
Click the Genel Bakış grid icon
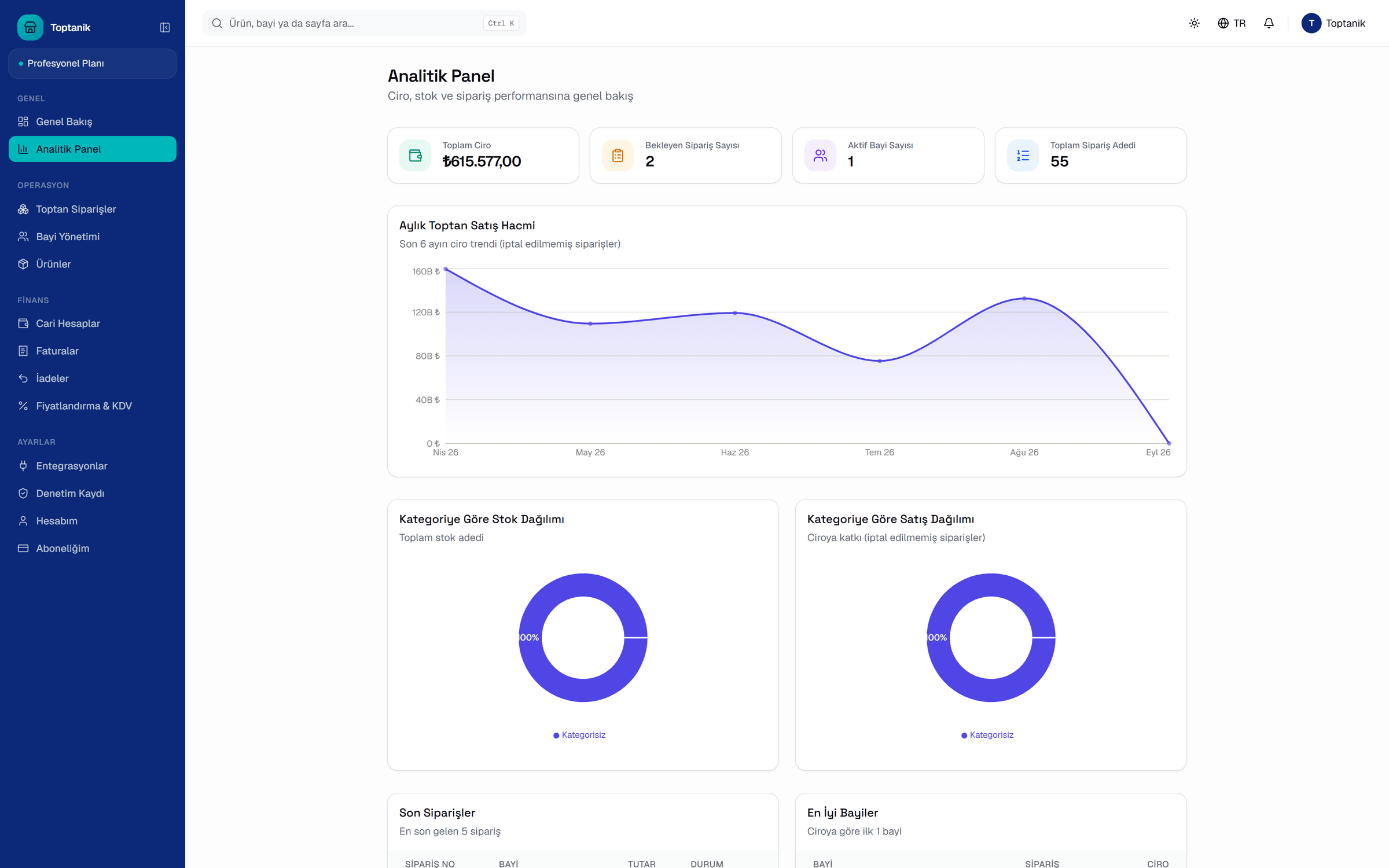(23, 122)
